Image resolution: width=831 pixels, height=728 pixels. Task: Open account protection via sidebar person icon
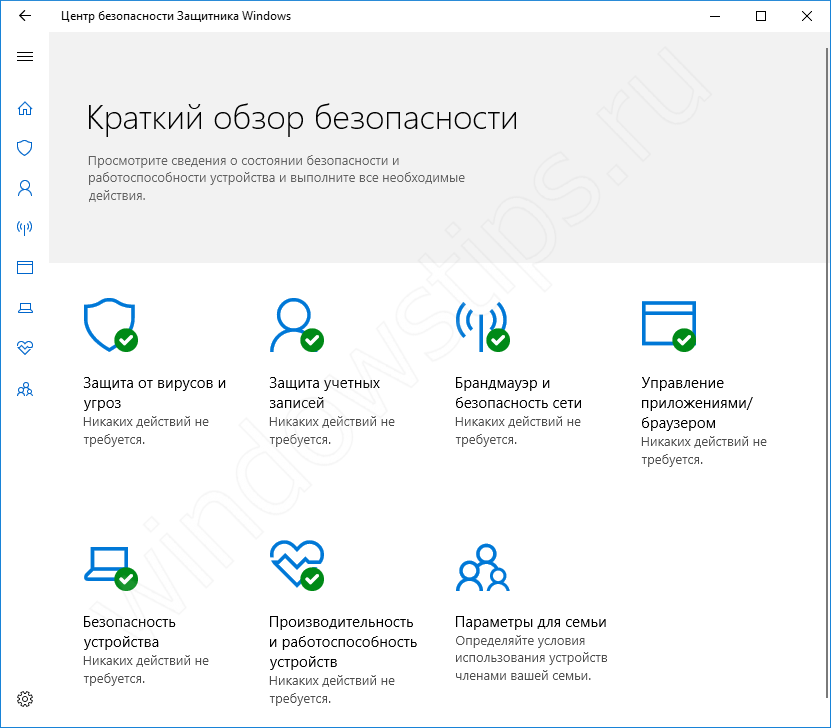[25, 188]
